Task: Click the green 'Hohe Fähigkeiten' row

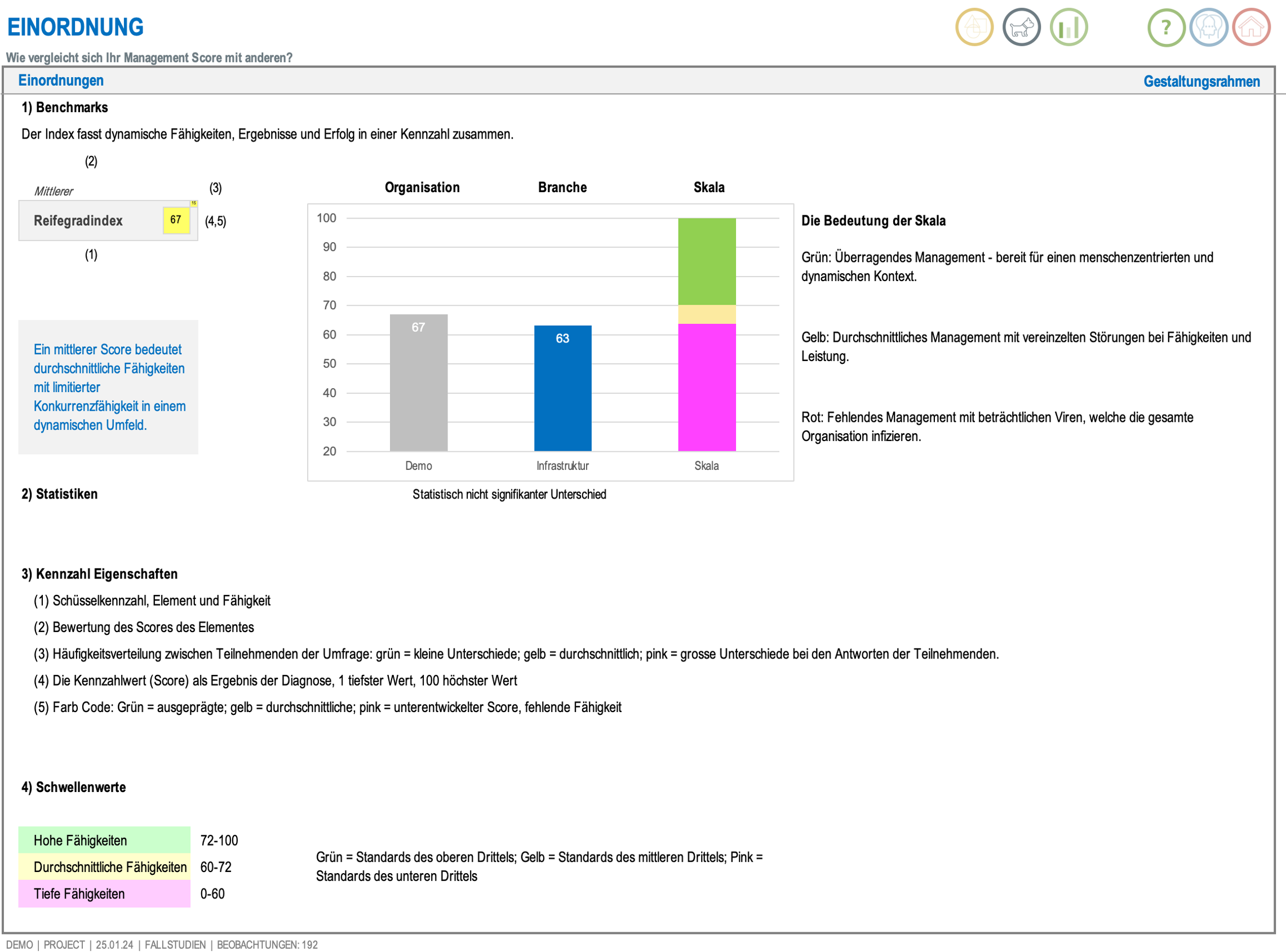Action: click(104, 840)
